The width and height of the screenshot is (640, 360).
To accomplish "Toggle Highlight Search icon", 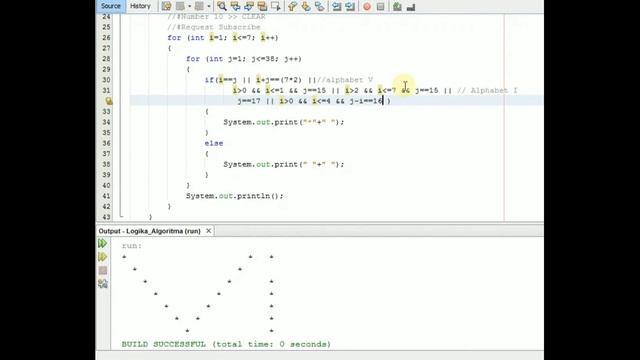I will click(x=262, y=6).
